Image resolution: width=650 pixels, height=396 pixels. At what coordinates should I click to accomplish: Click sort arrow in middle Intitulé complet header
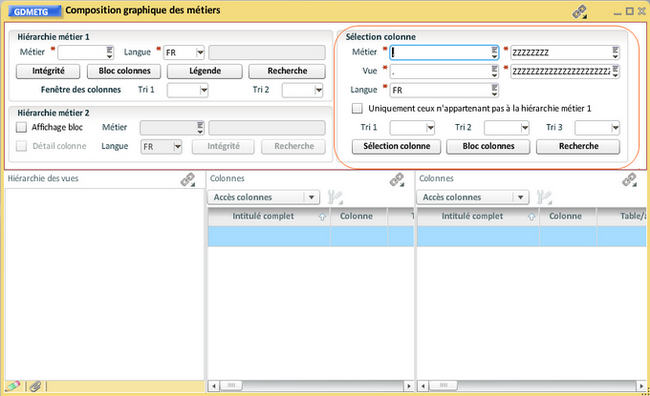coord(322,217)
